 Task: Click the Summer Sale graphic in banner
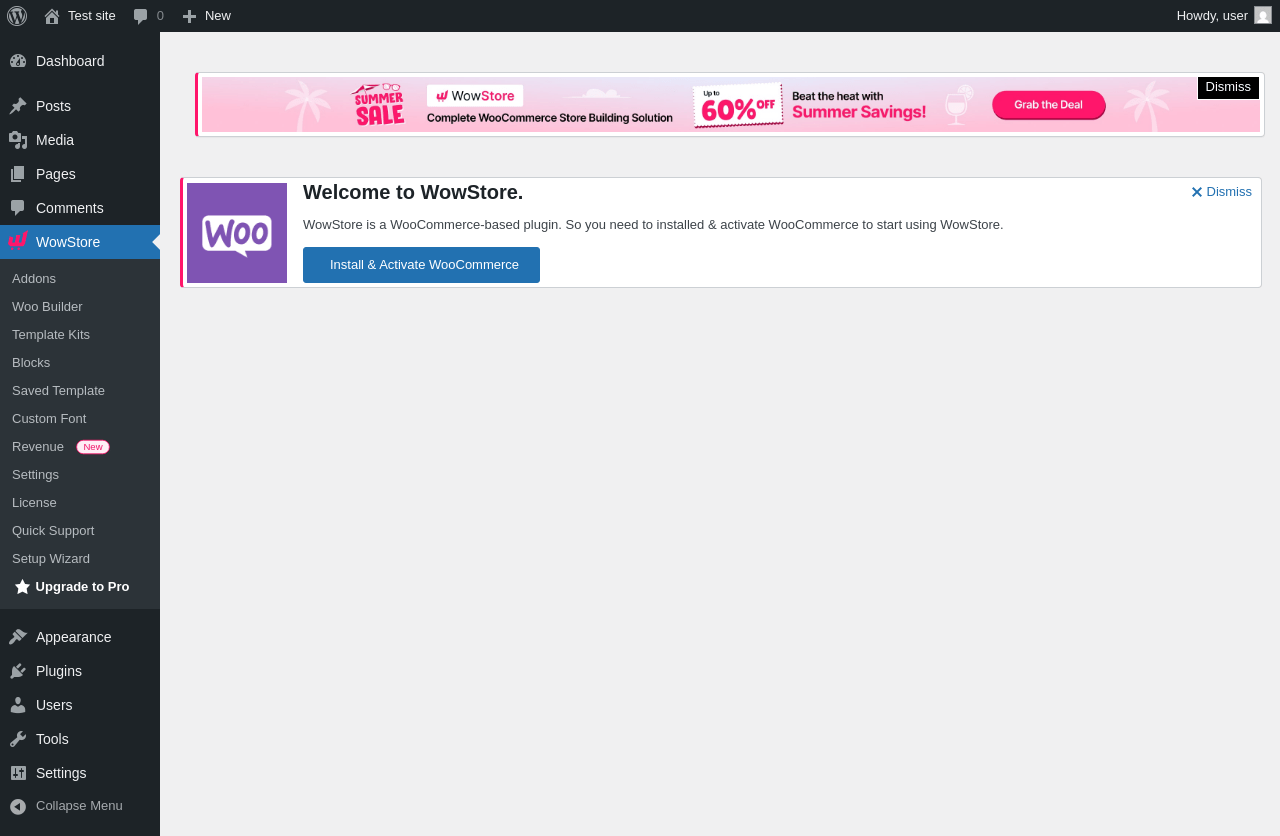click(x=378, y=105)
